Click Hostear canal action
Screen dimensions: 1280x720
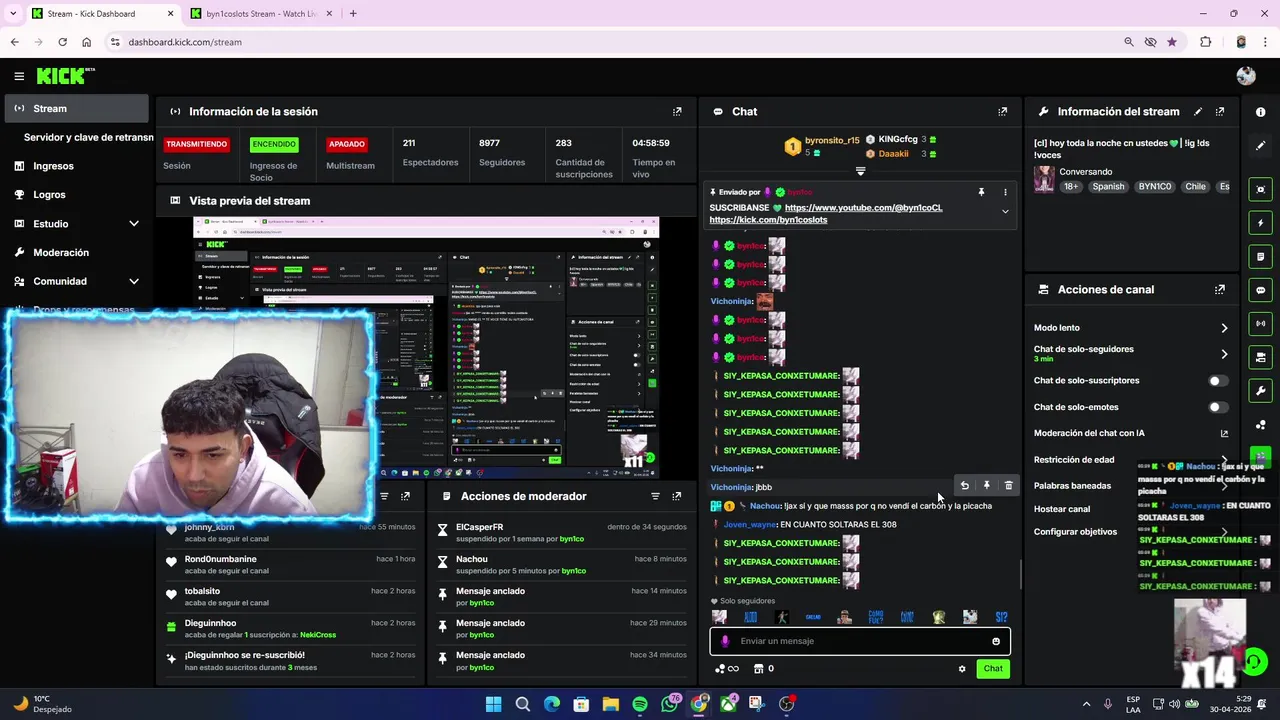[1062, 509]
